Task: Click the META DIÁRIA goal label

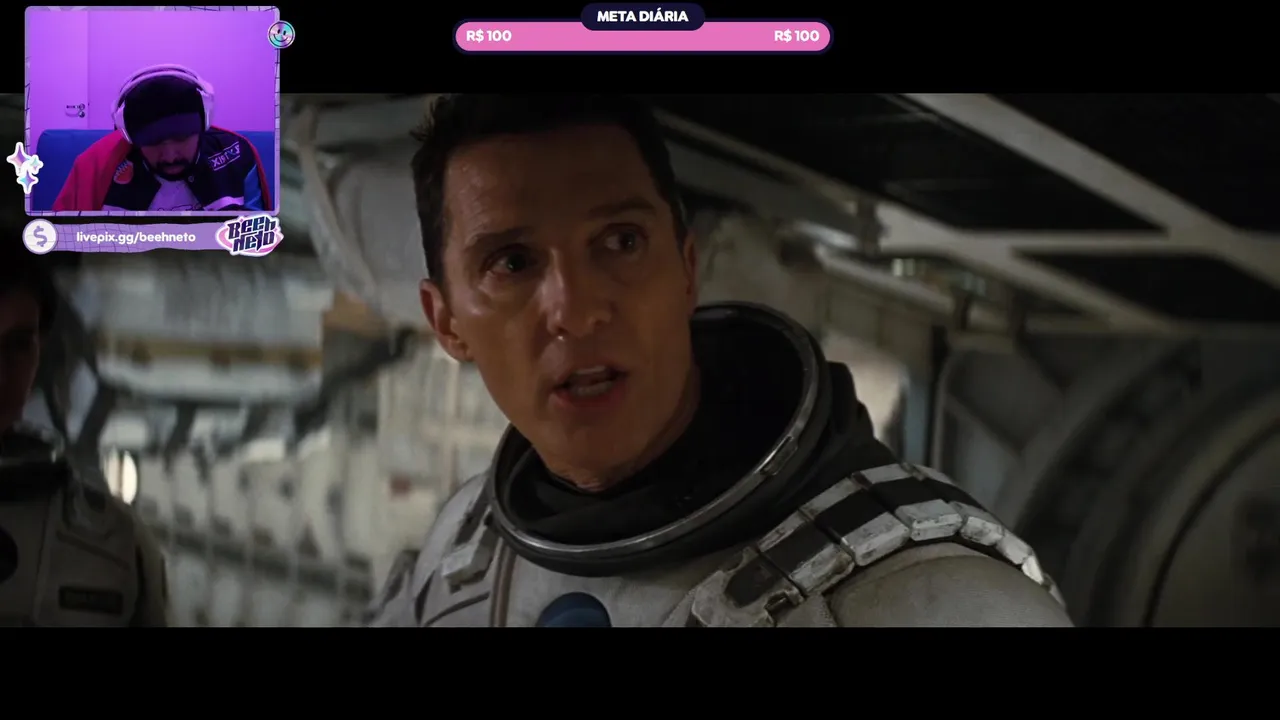Action: coord(642,16)
